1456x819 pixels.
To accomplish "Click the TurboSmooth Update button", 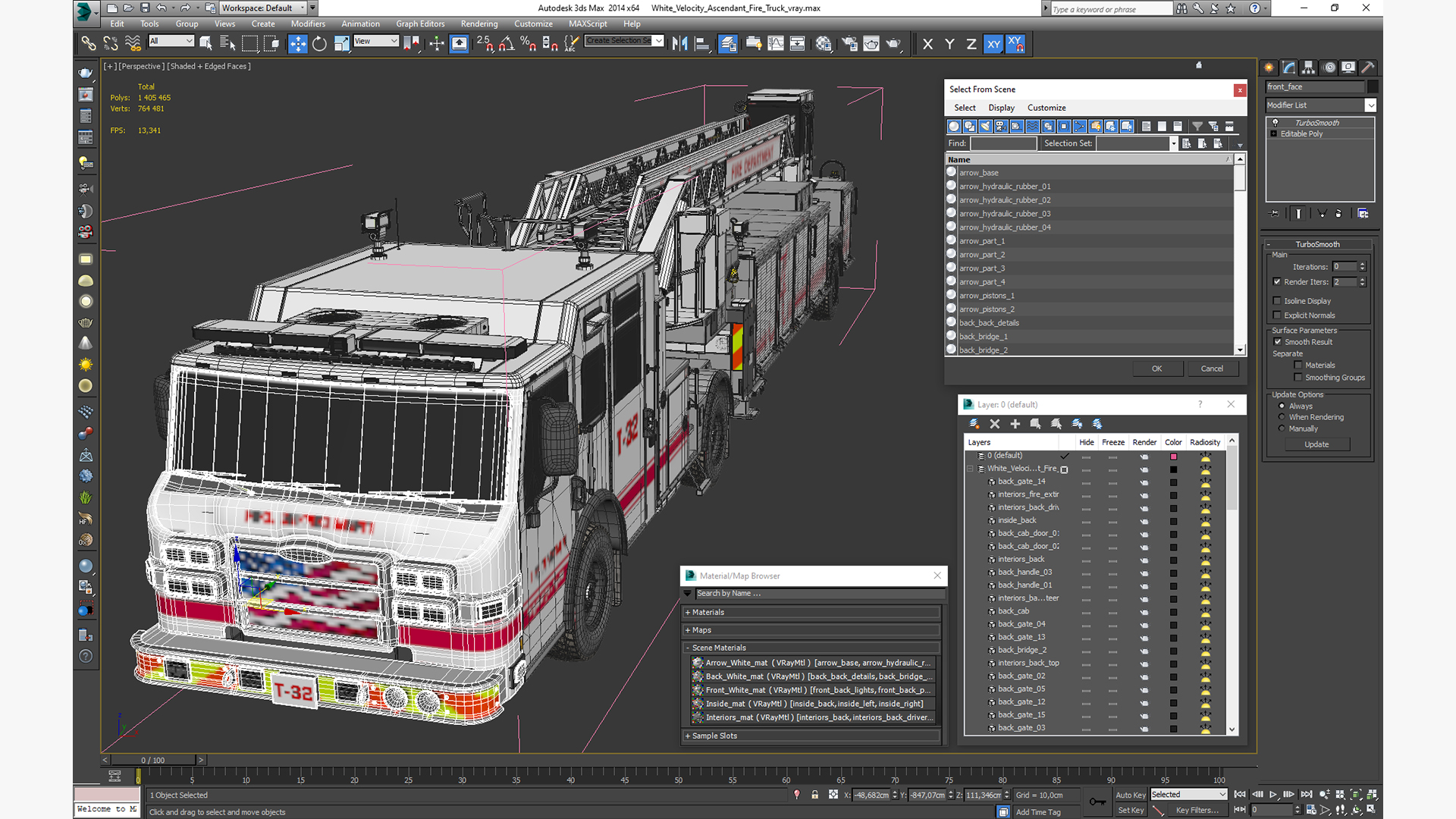I will 1317,445.
